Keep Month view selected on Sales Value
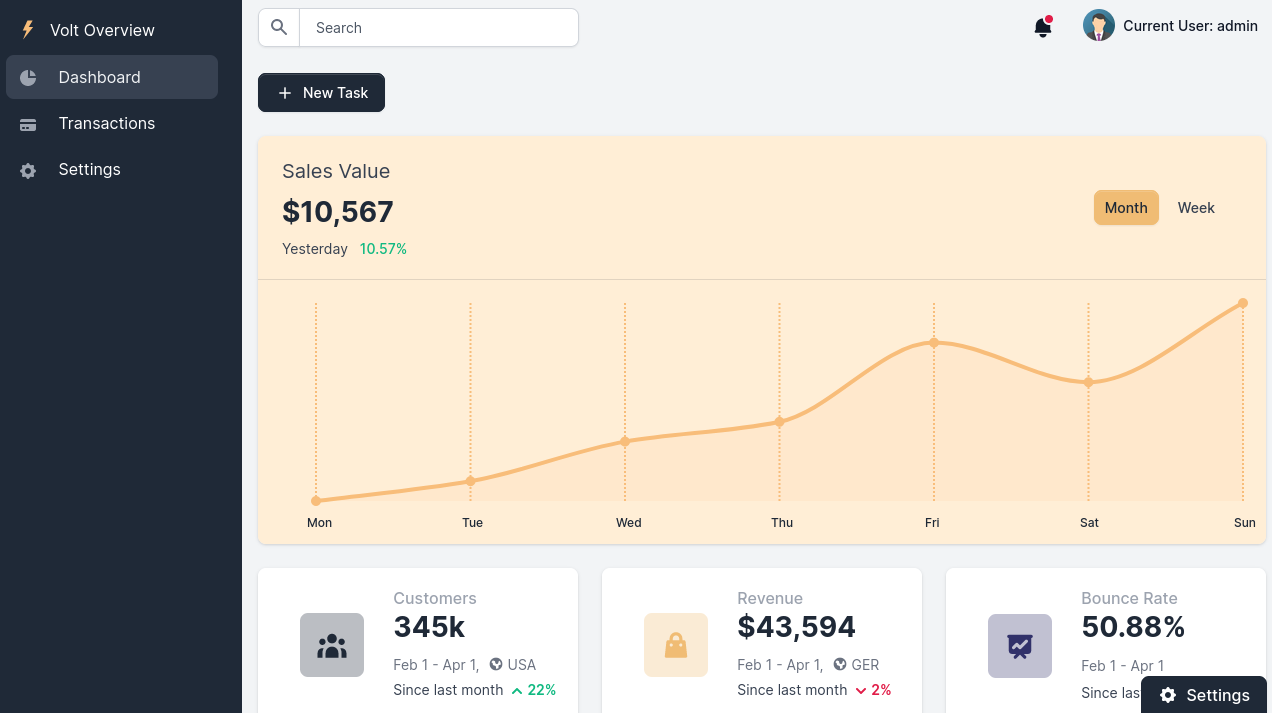Image resolution: width=1272 pixels, height=713 pixels. point(1126,207)
